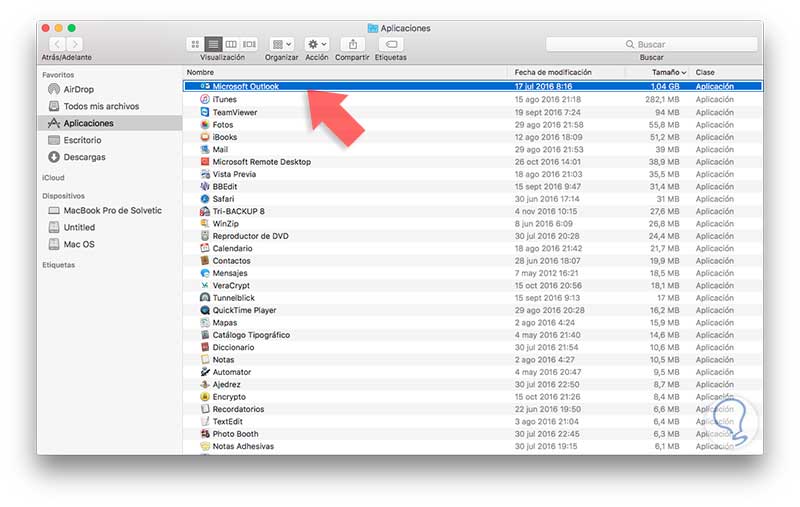Switch to Cover Flow view
This screenshot has height=507, width=800.
[x=249, y=44]
